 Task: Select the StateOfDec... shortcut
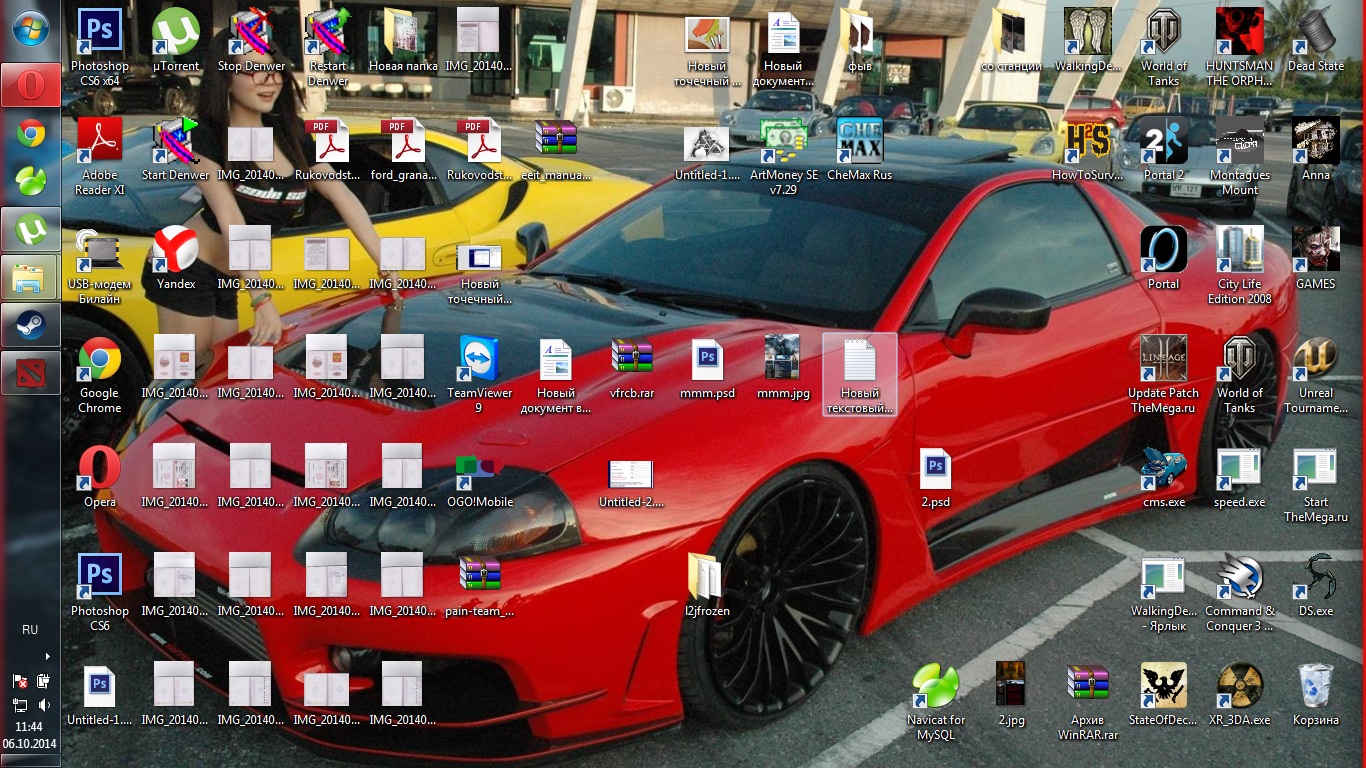pos(1163,694)
